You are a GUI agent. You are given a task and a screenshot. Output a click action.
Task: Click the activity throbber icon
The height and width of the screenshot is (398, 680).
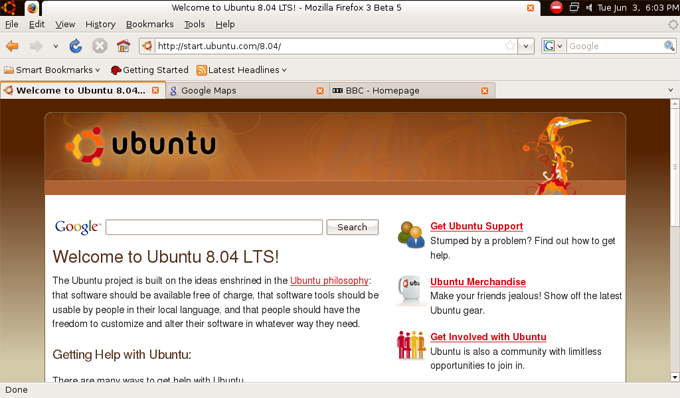673,24
